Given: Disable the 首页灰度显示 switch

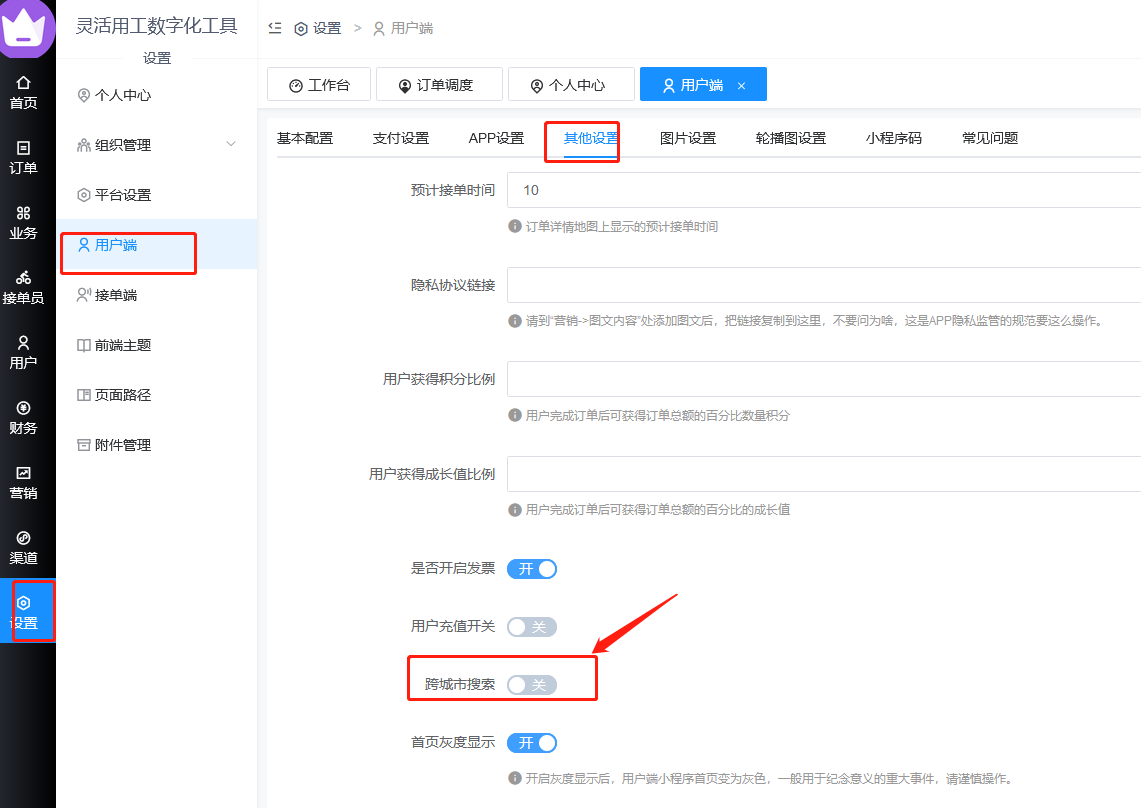Looking at the screenshot, I should pyautogui.click(x=532, y=742).
